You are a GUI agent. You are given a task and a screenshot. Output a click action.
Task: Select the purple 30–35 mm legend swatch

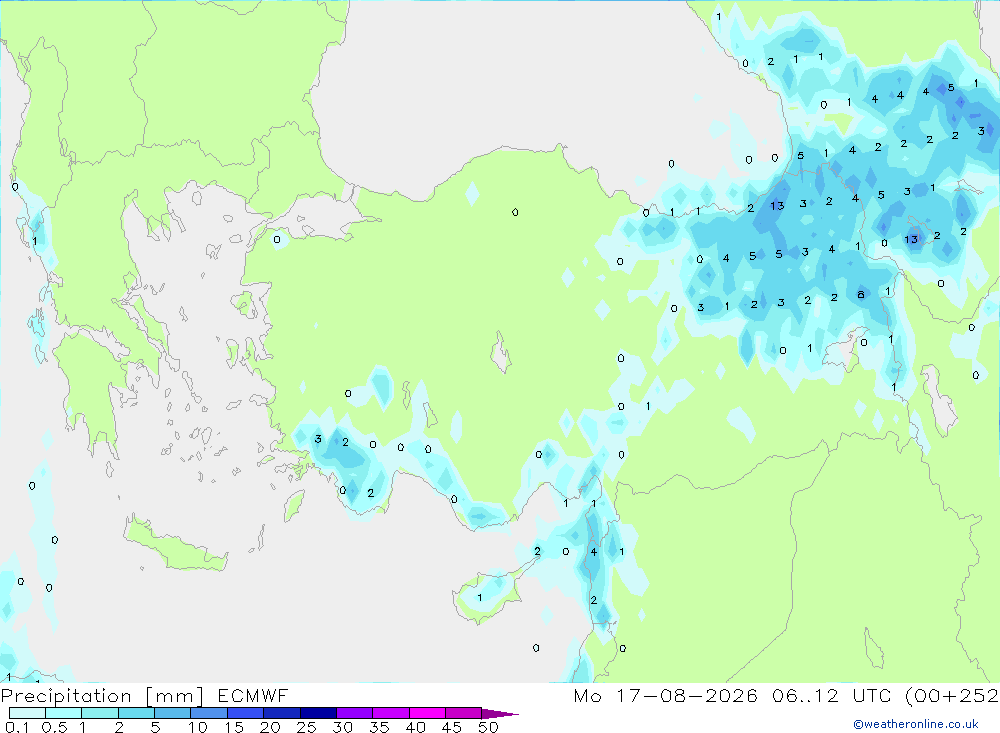355,713
